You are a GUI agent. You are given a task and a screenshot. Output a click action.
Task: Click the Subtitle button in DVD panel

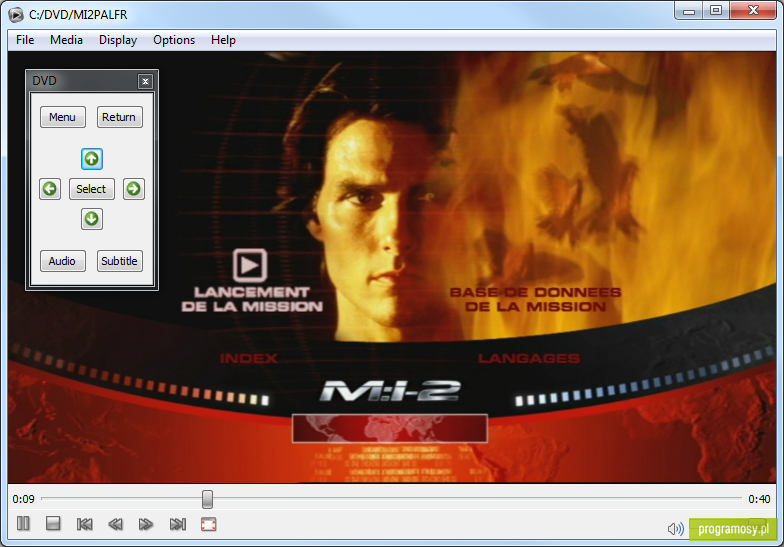point(120,261)
